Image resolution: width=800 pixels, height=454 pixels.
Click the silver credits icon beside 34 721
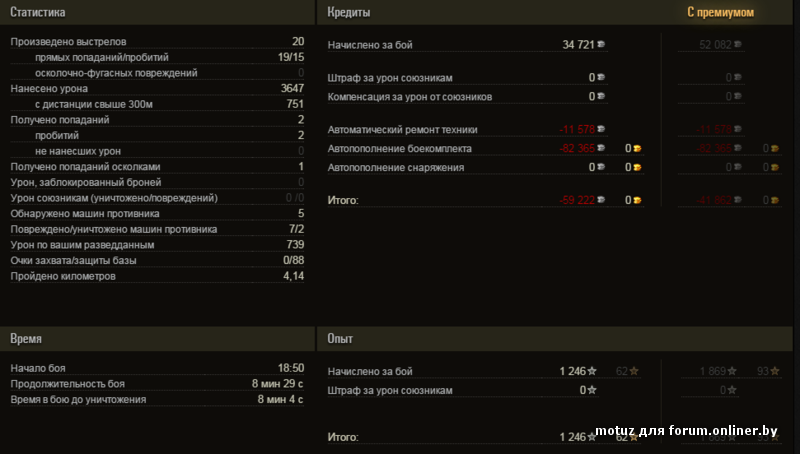[x=601, y=46]
